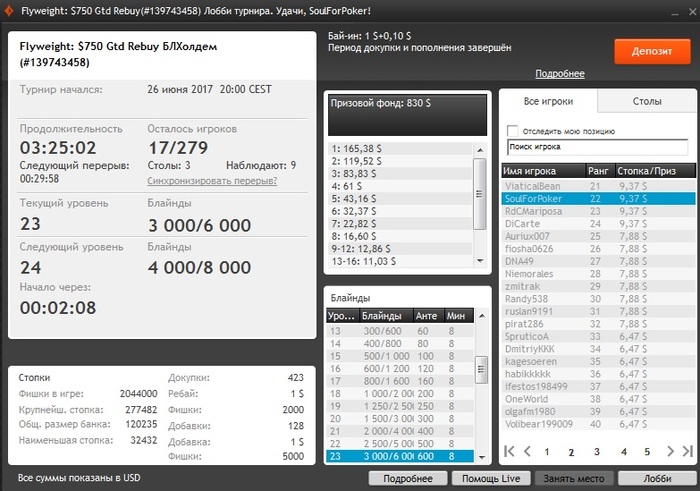Select player row ifestos198499
Screen dimensions: 700x491
pos(599,386)
